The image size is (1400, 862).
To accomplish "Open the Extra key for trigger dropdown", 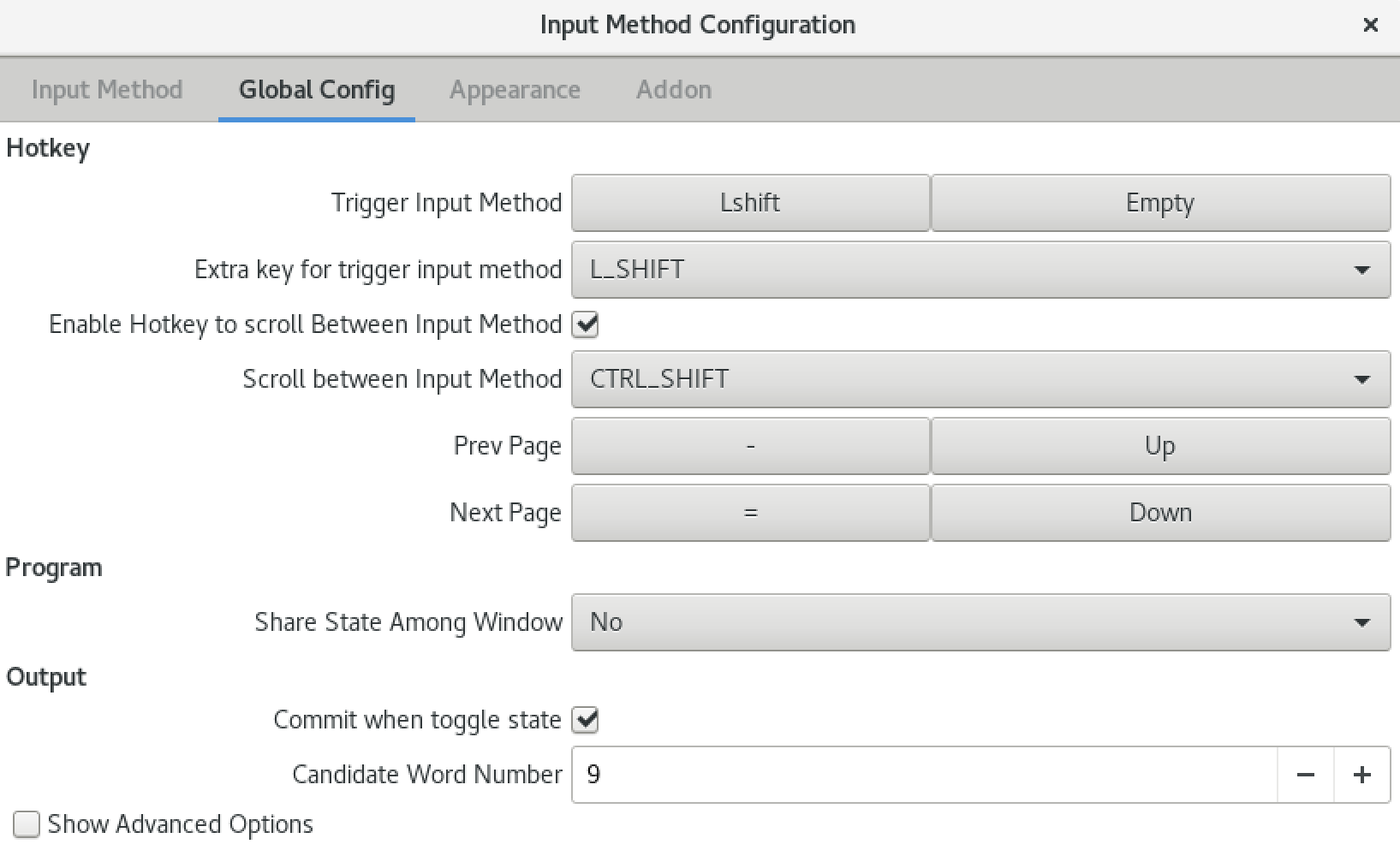I will [x=980, y=270].
